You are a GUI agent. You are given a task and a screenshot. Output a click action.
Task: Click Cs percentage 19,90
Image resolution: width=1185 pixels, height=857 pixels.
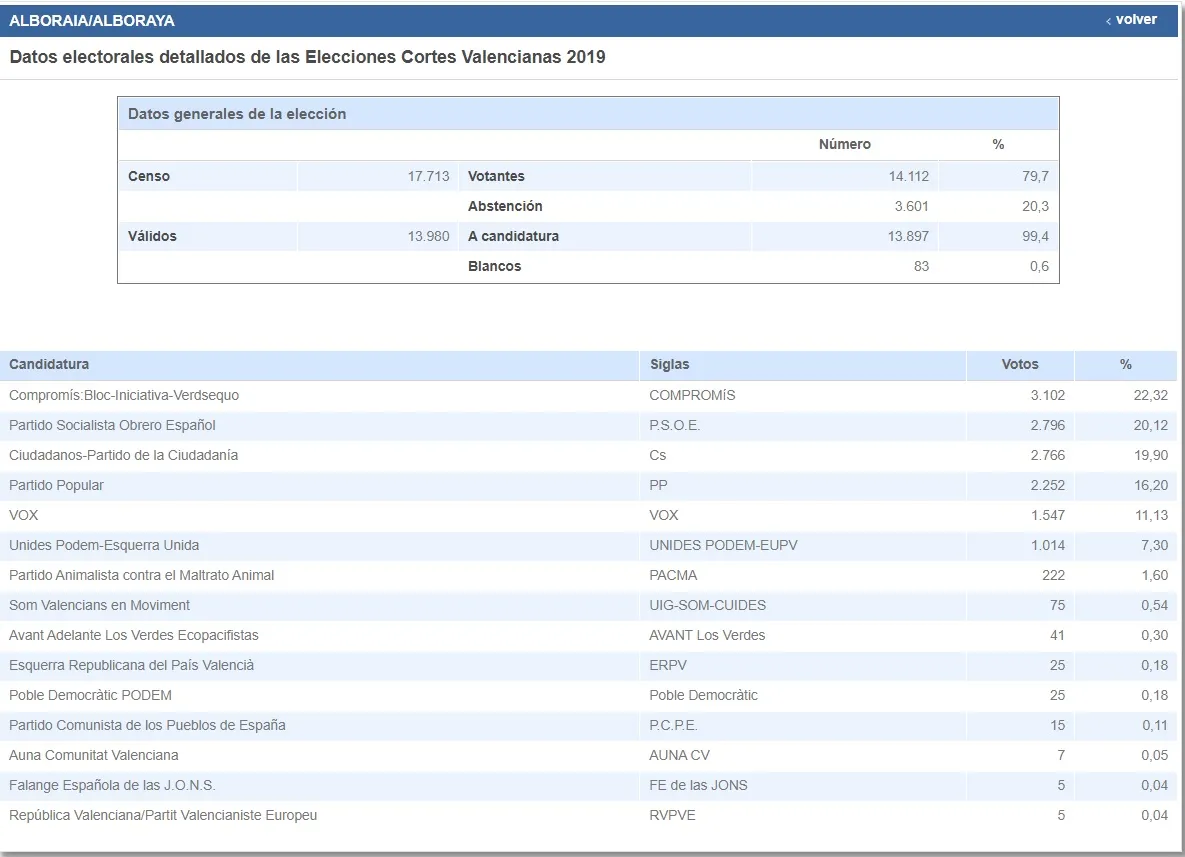point(1150,456)
